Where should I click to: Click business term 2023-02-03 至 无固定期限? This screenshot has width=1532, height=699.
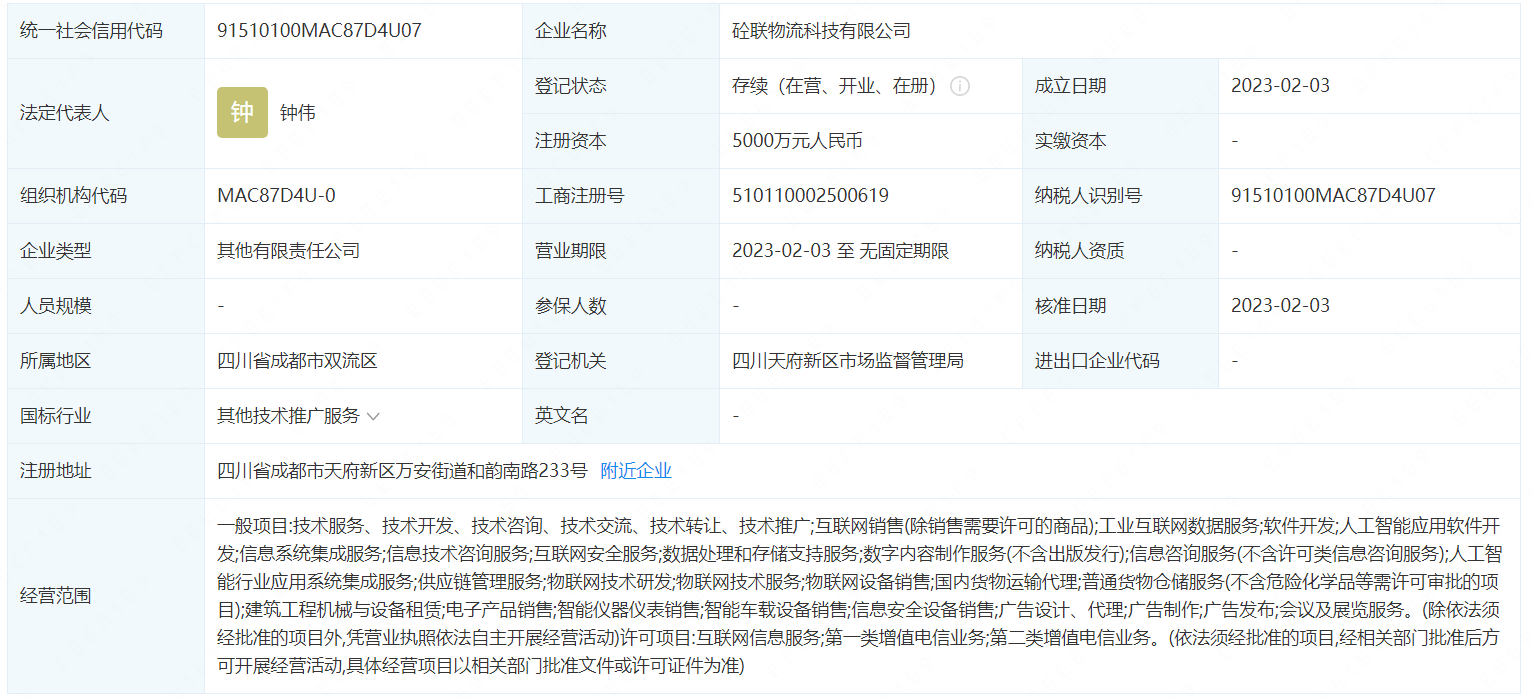[841, 251]
